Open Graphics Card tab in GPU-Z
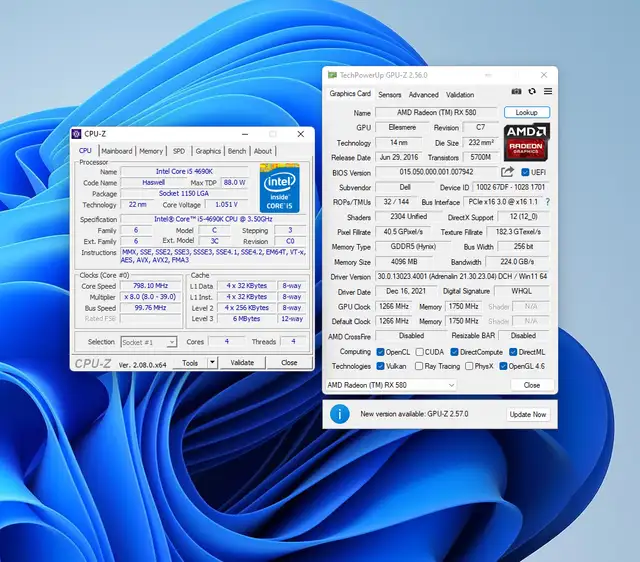 (350, 93)
